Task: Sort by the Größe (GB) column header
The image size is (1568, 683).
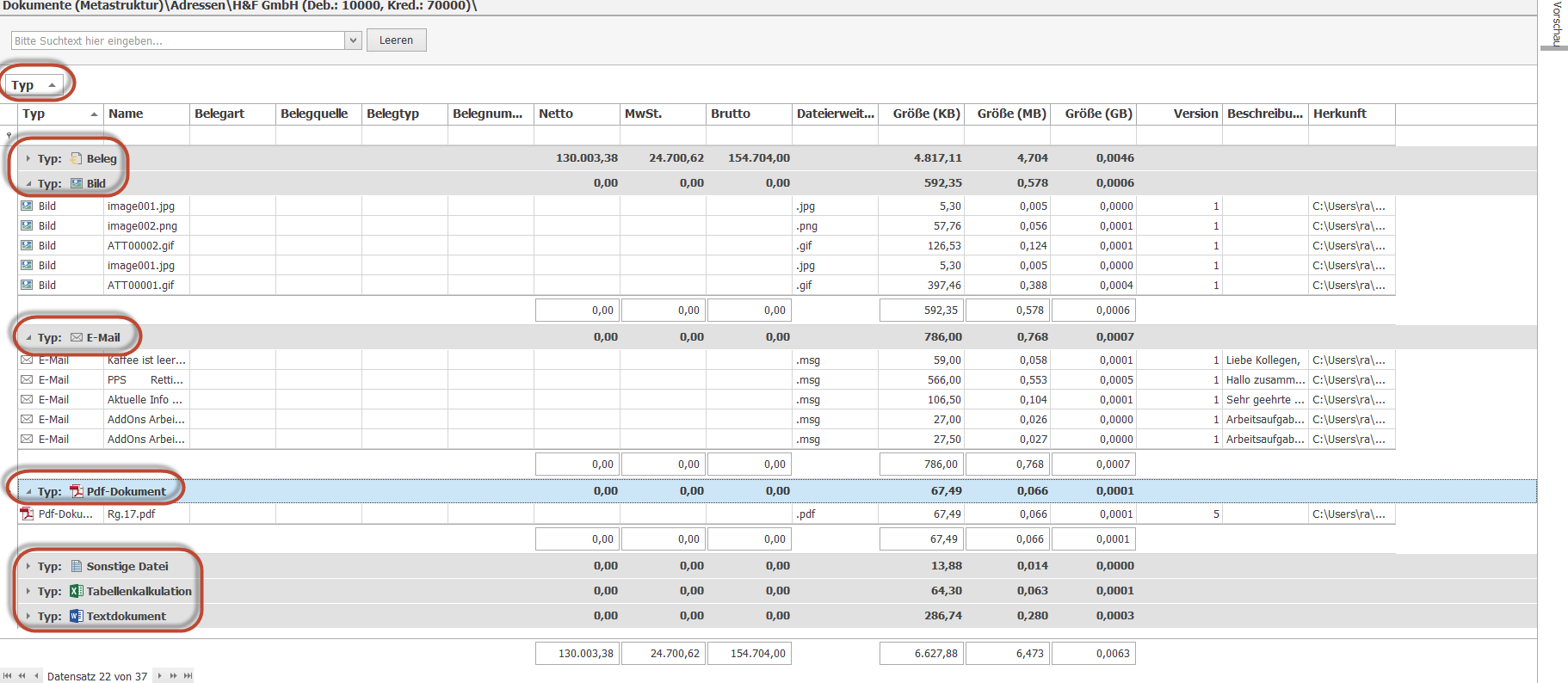Action: pyautogui.click(x=1093, y=114)
